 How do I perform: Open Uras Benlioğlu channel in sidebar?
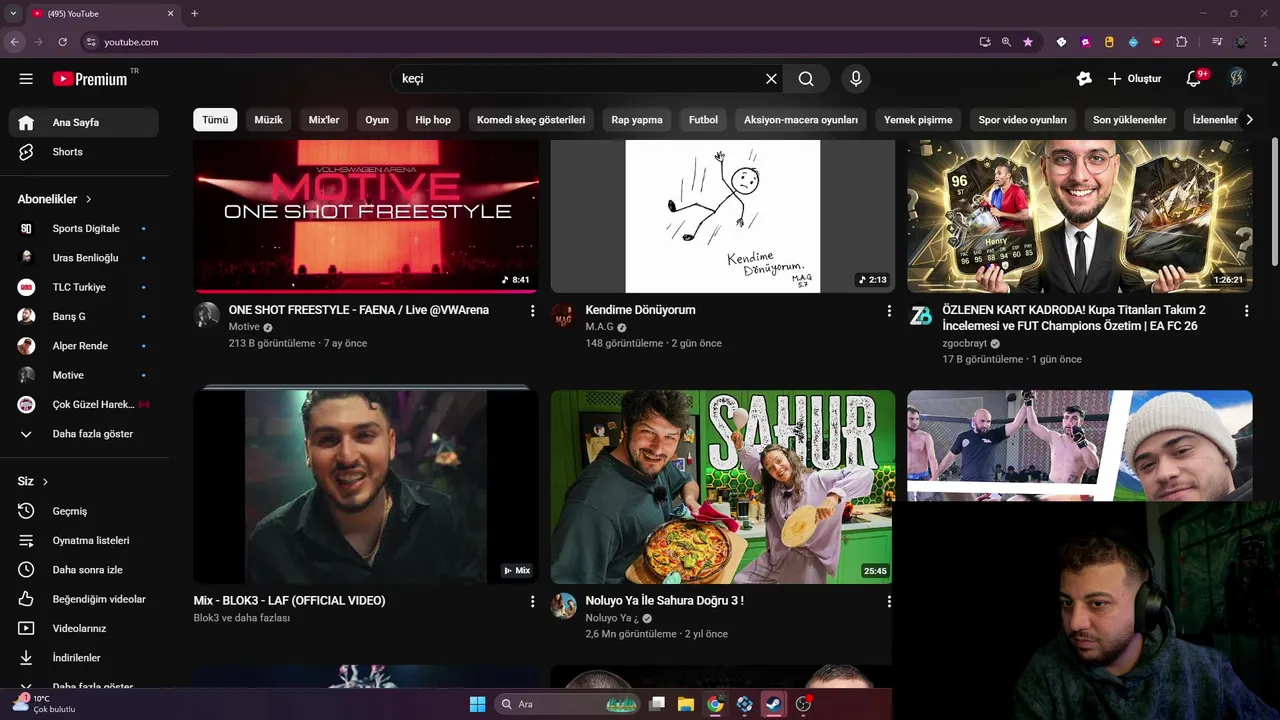pos(84,258)
